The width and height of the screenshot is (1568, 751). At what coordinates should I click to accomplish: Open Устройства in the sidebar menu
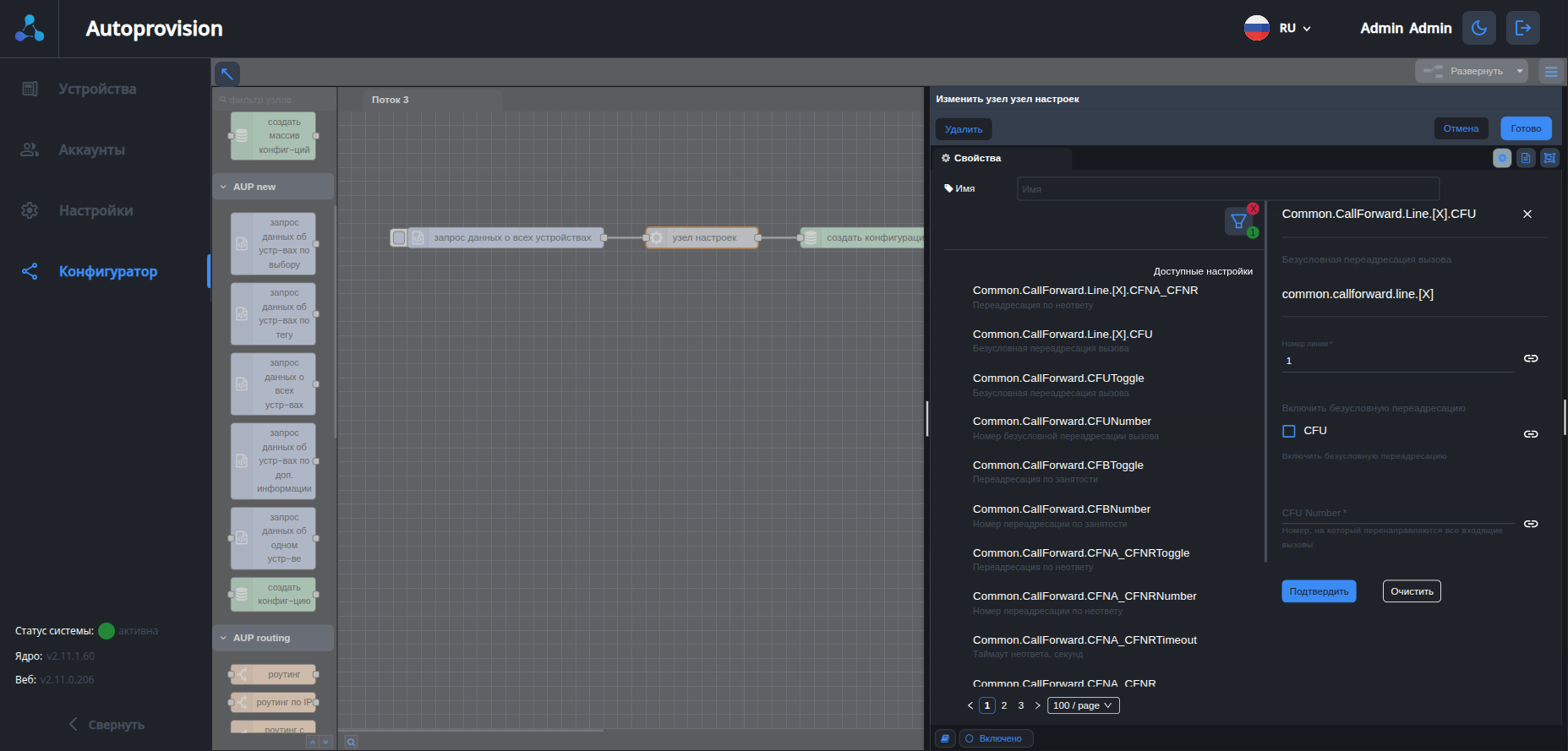click(97, 89)
